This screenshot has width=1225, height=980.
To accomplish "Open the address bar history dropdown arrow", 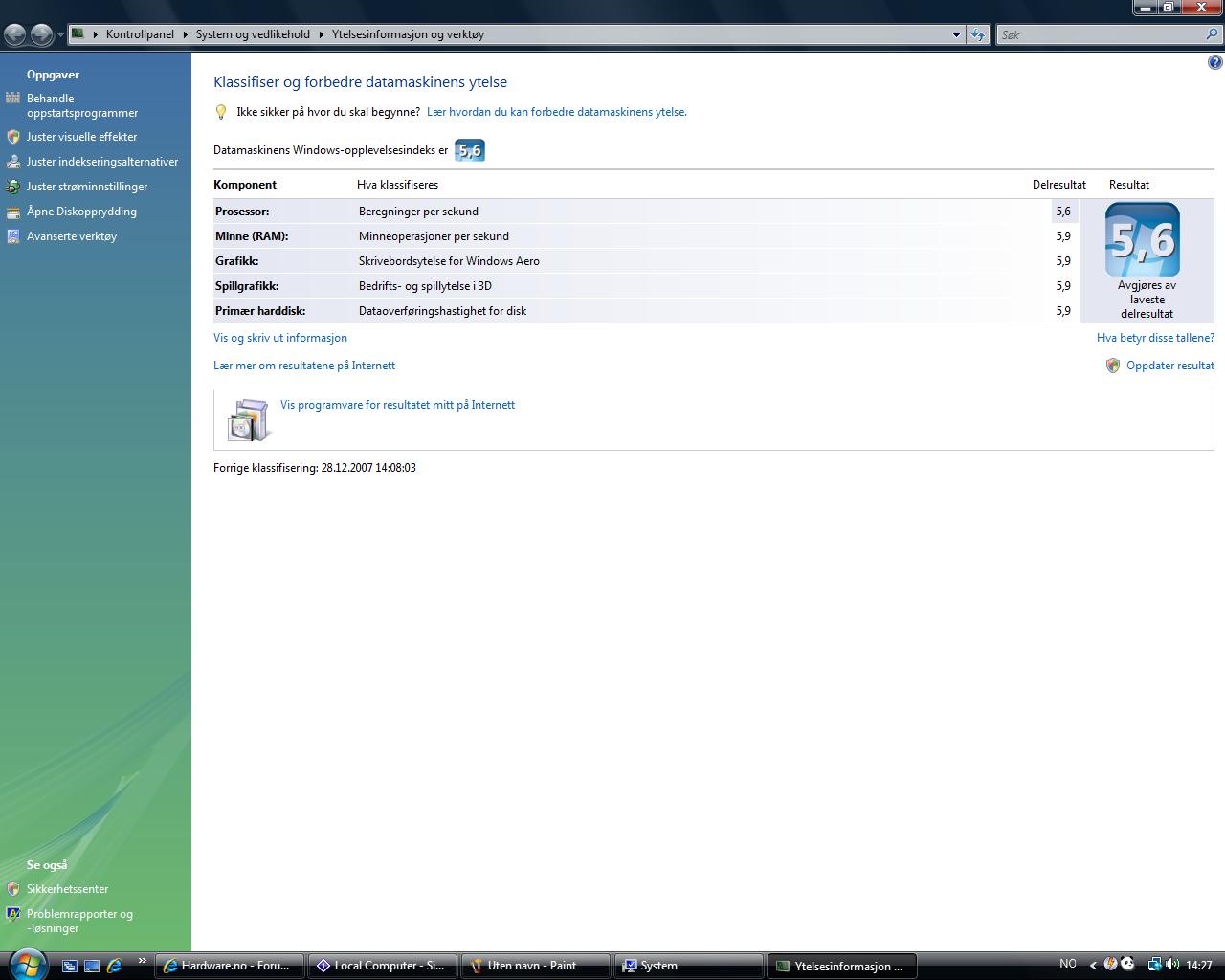I will point(956,34).
